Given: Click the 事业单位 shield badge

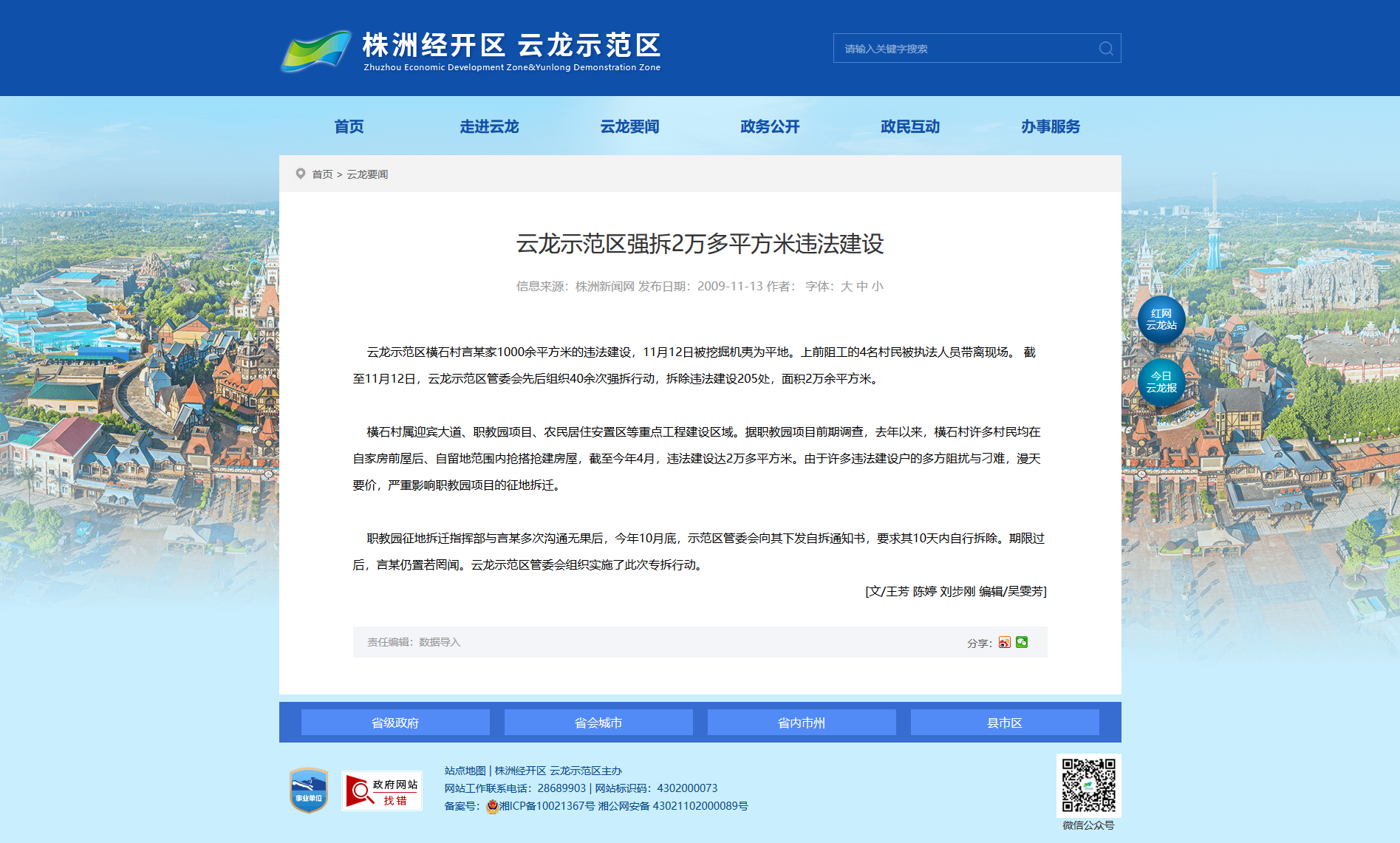Looking at the screenshot, I should coord(309,791).
